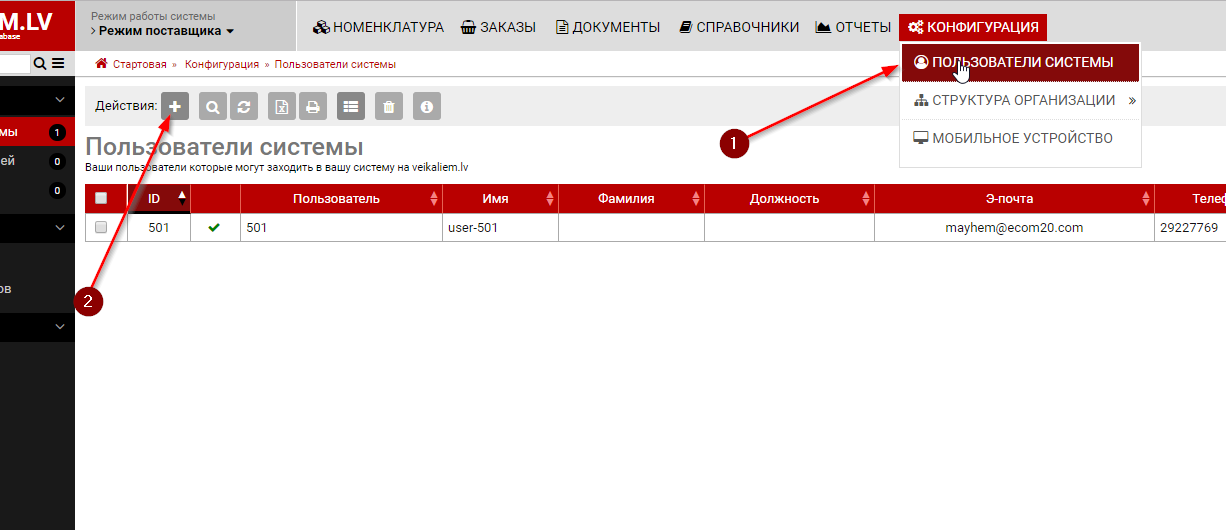Click the plus icon to add a user
The width and height of the screenshot is (1226, 530).
[x=175, y=106]
